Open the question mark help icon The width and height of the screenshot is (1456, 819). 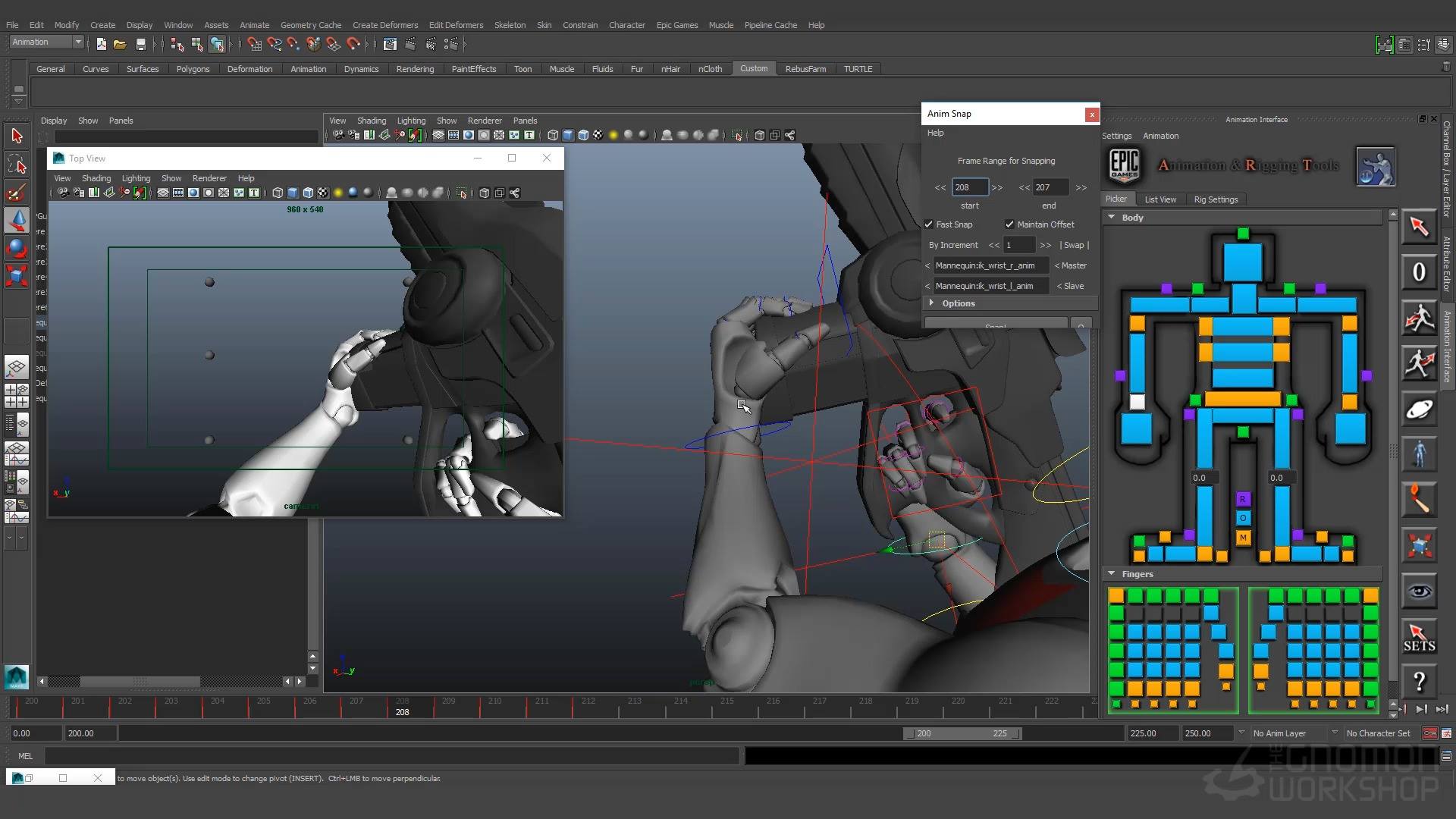1419,682
